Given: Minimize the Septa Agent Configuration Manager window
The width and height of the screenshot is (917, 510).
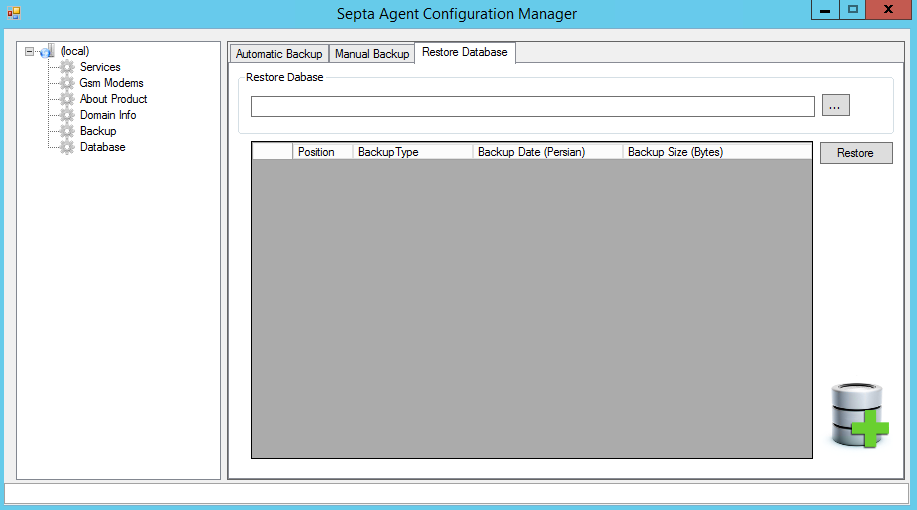Looking at the screenshot, I should coord(825,10).
